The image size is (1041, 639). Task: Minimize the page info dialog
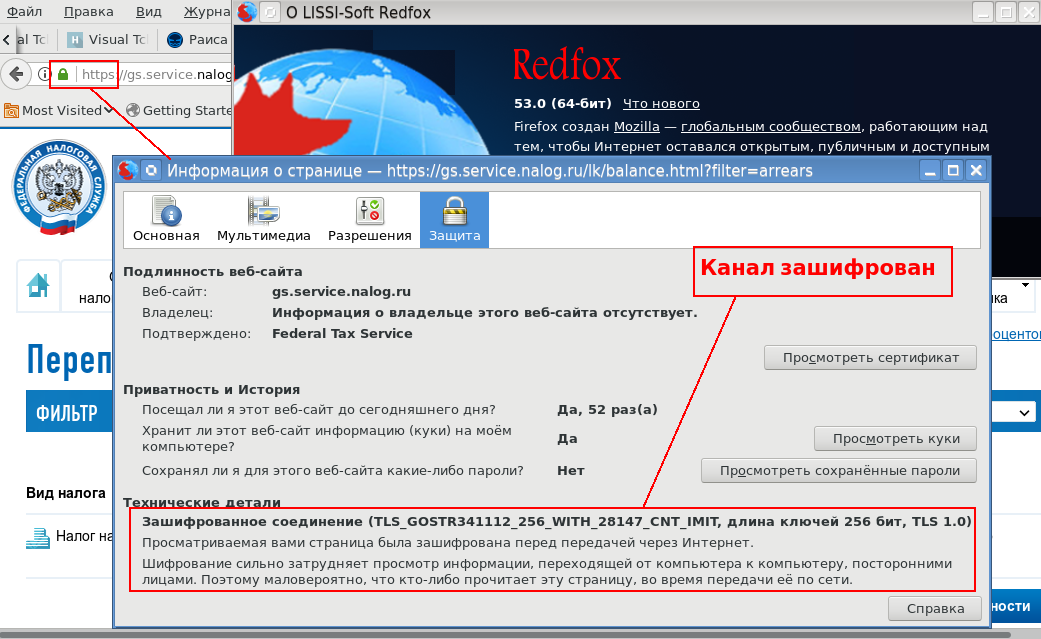[x=930, y=171]
